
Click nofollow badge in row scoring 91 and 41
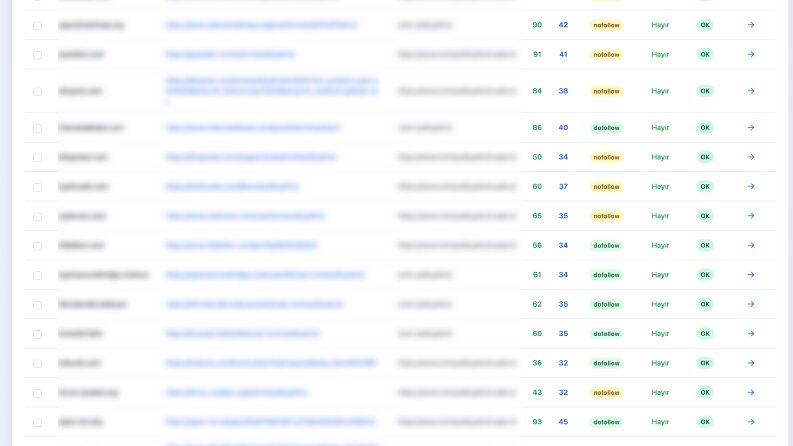click(x=606, y=54)
